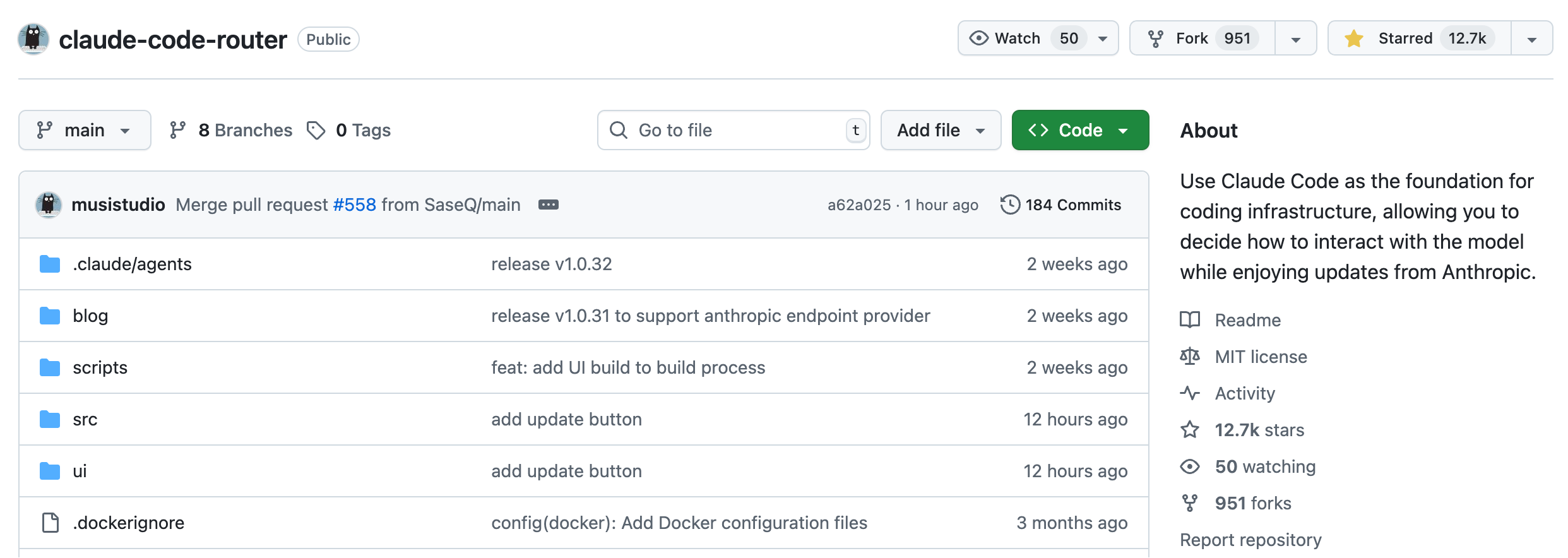
Task: View the 951 forks link
Action: (1253, 503)
